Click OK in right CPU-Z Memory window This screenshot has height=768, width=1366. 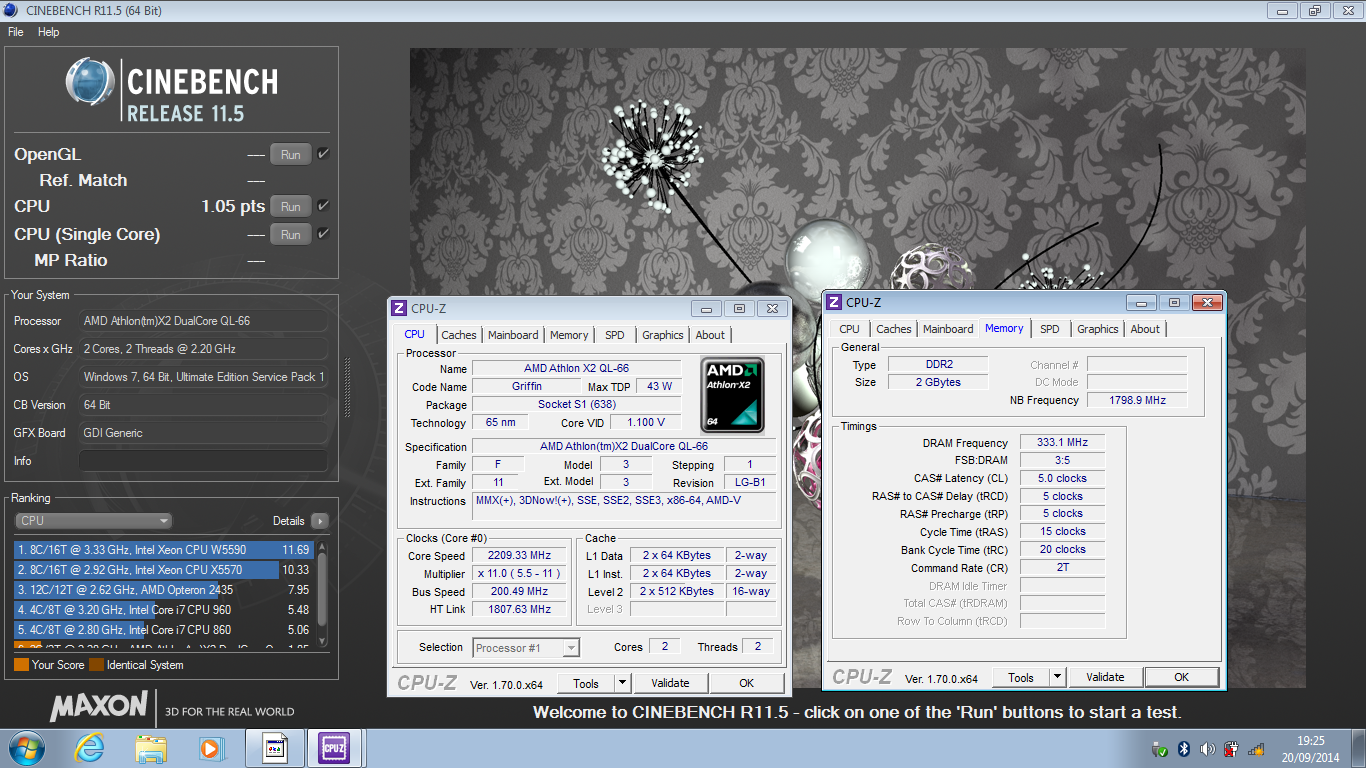1181,677
